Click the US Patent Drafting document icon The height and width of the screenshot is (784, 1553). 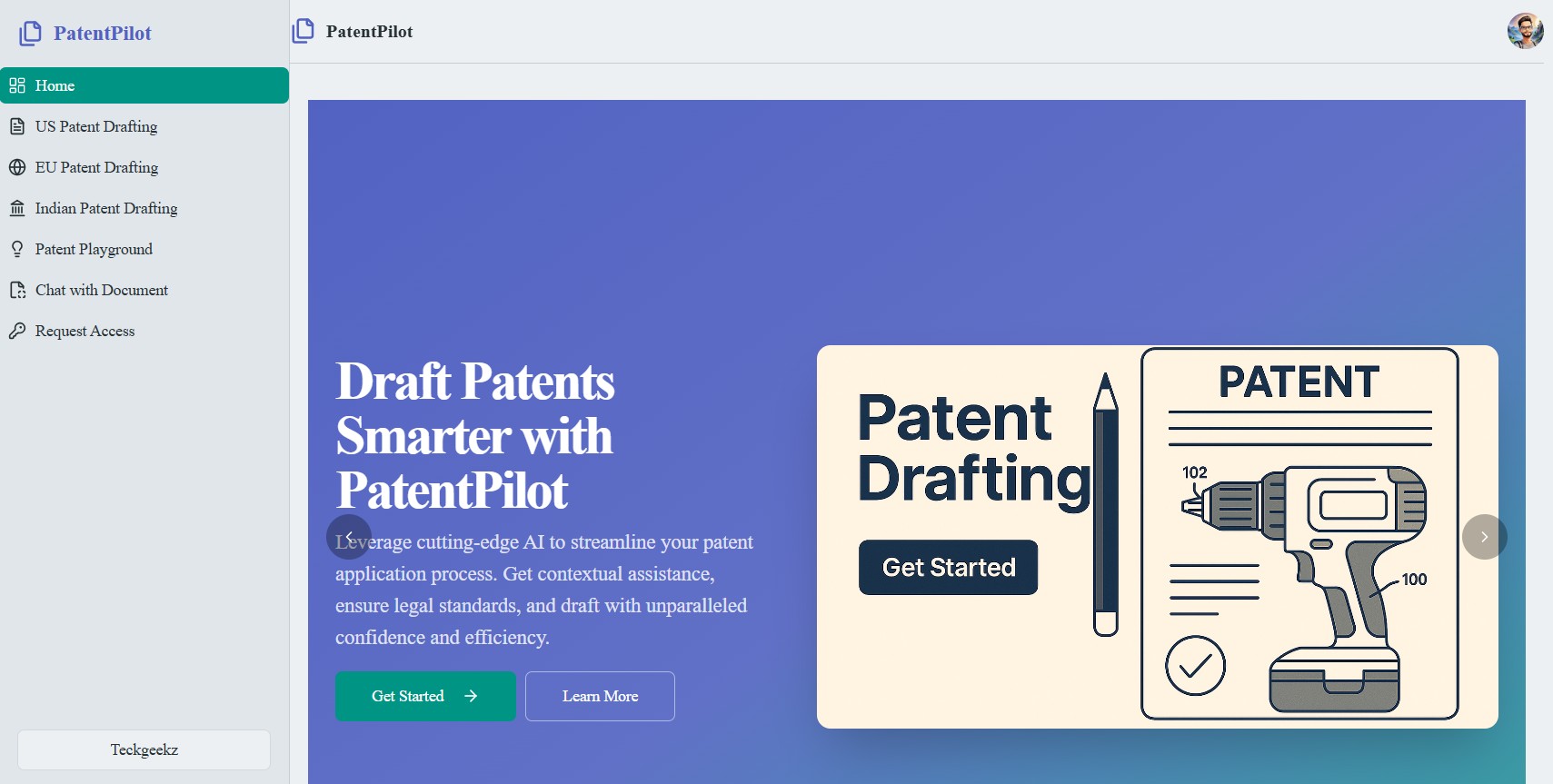point(17,126)
